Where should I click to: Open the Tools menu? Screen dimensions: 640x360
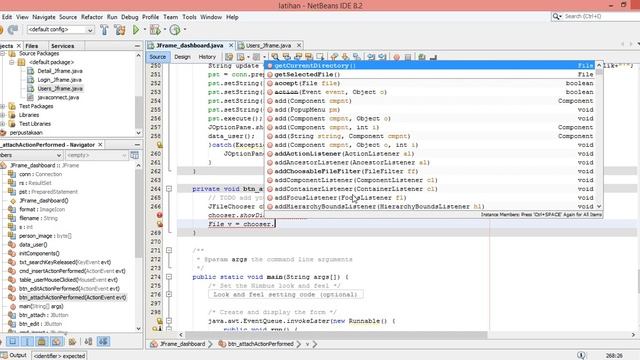pyautogui.click(x=189, y=17)
